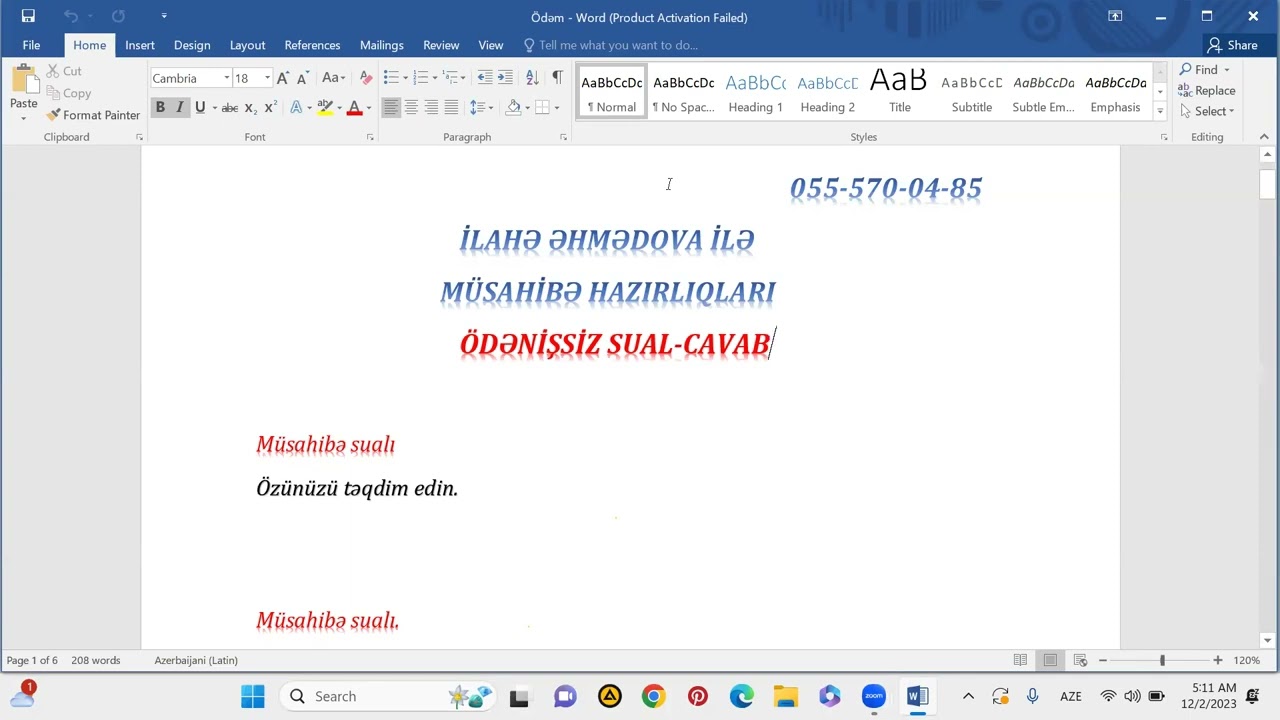Open the File menu

31,45
